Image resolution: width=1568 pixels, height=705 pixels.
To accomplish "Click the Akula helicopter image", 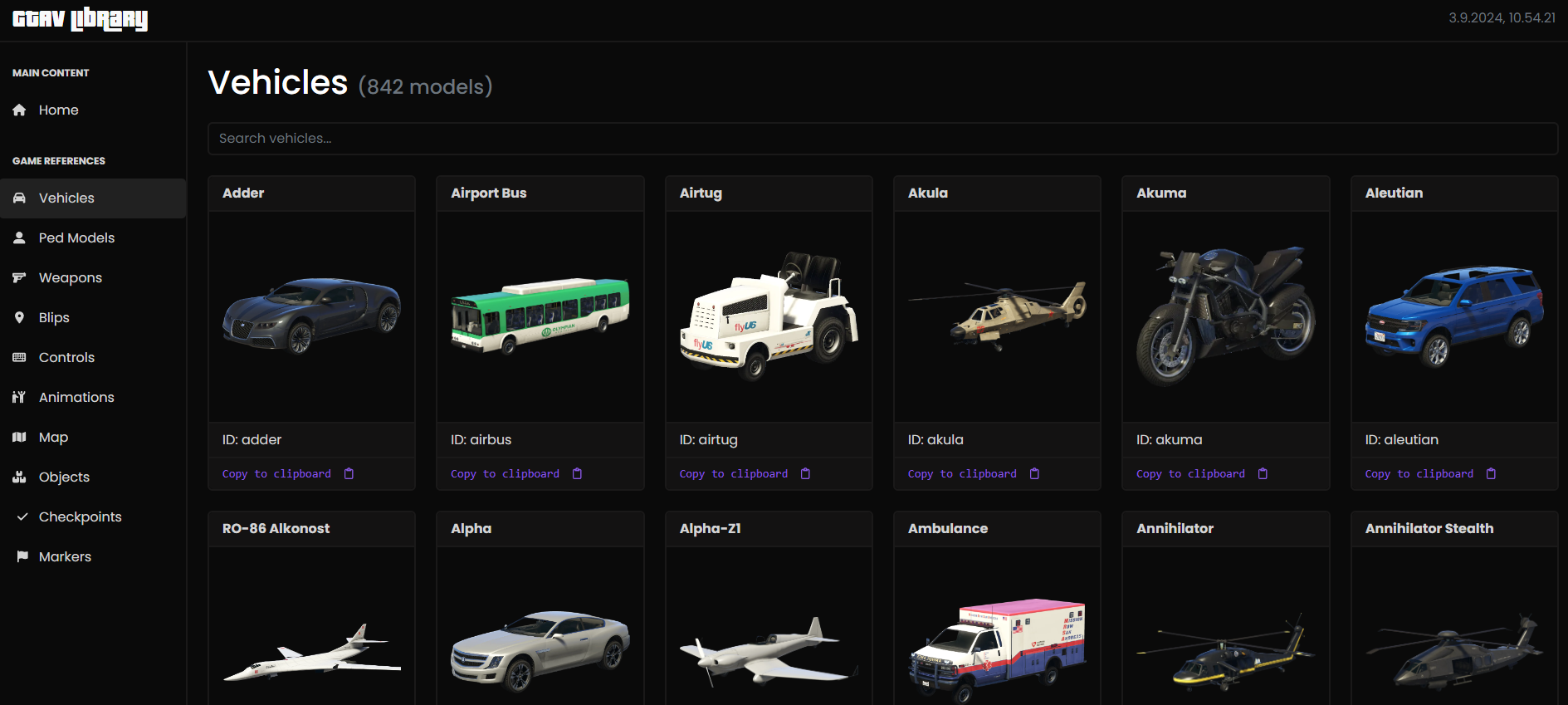I will point(997,316).
